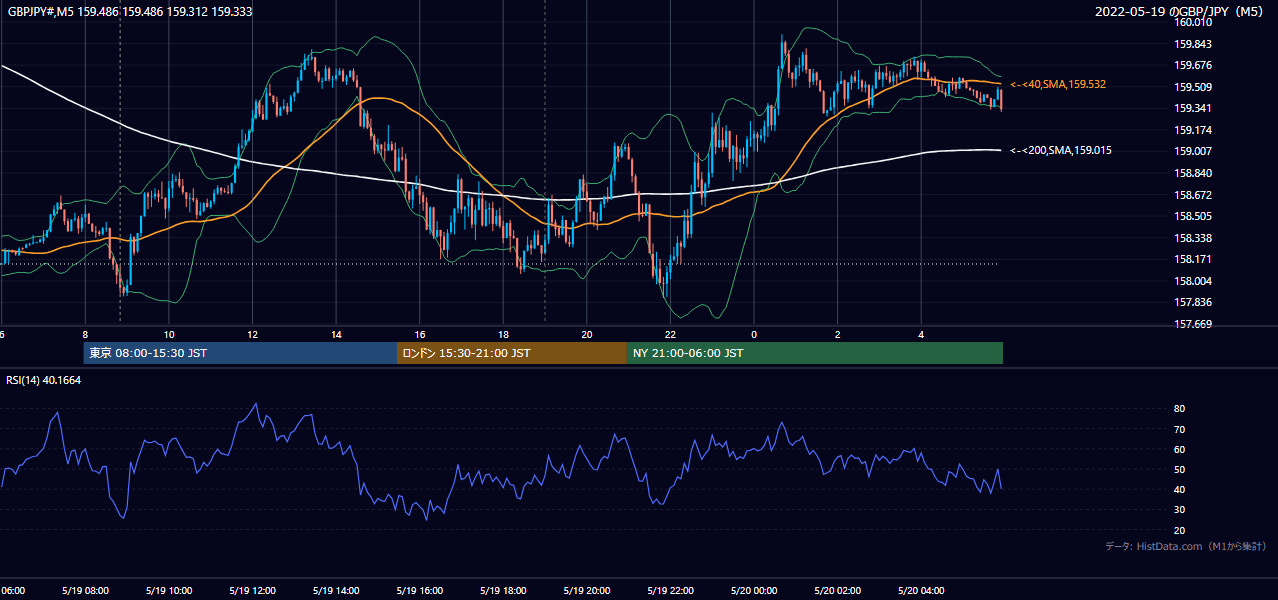Click the RSI scale value 20
This screenshot has width=1278, height=600.
coord(1179,531)
